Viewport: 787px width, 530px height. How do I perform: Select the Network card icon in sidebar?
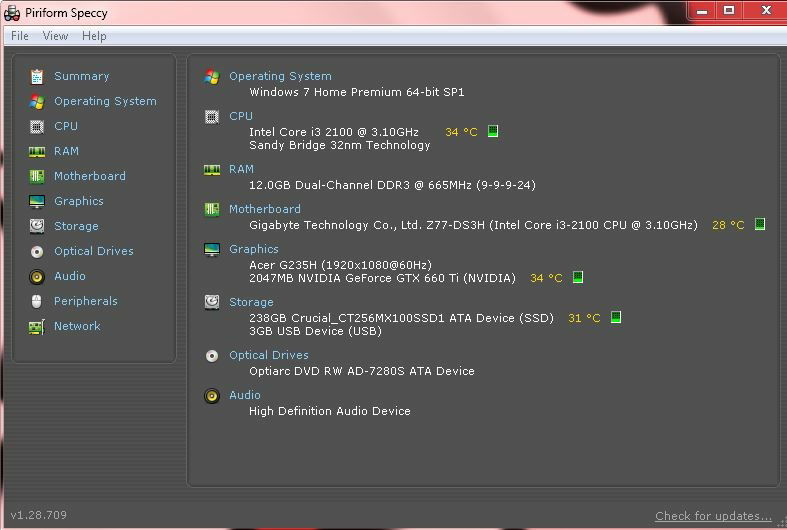pyautogui.click(x=37, y=326)
